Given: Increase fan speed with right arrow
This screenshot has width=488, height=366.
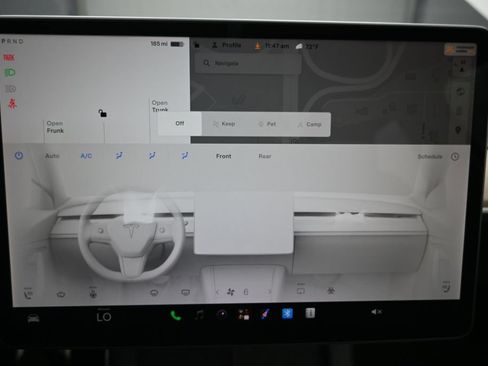Looking at the screenshot, I should pyautogui.click(x=269, y=292).
